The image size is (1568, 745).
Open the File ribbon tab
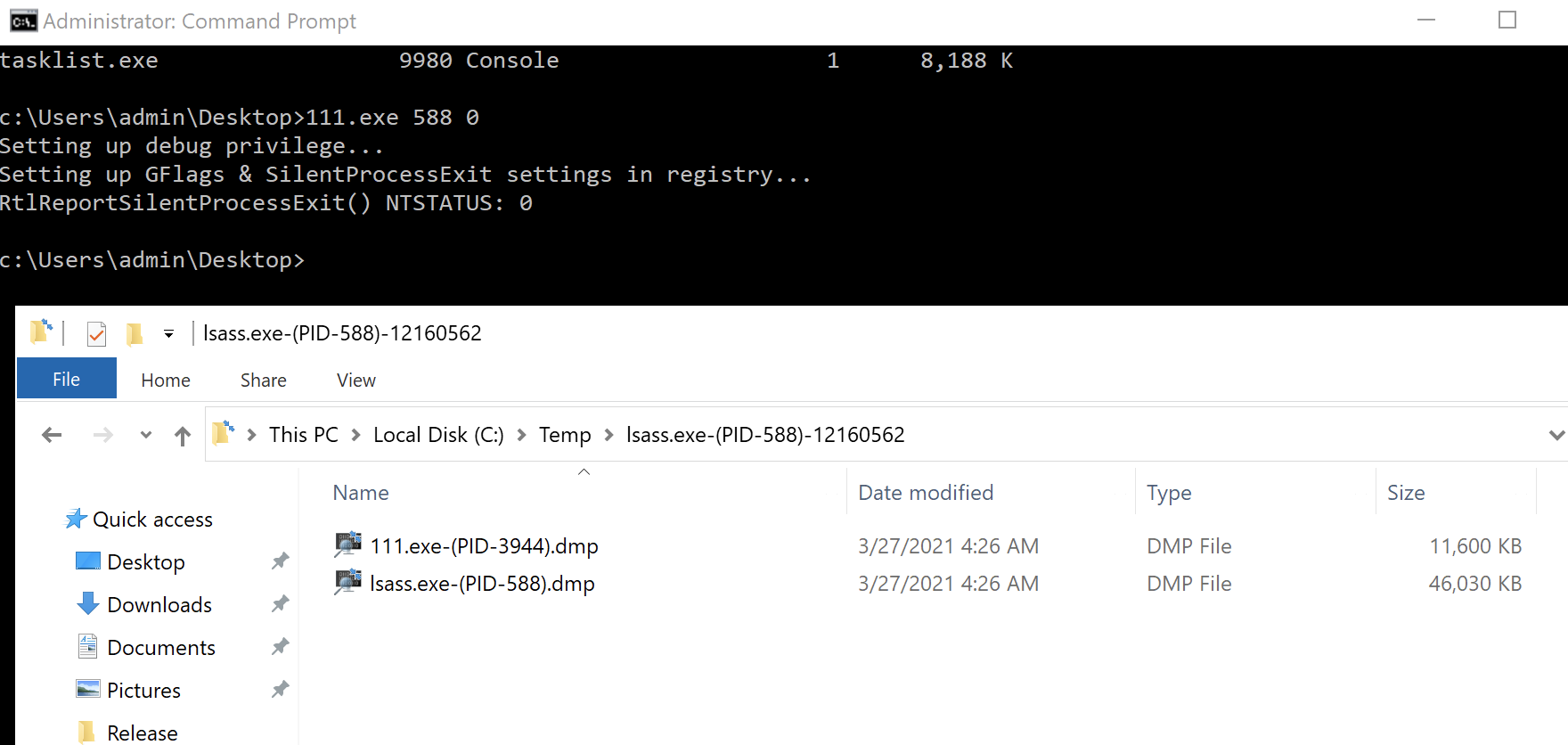coord(66,380)
